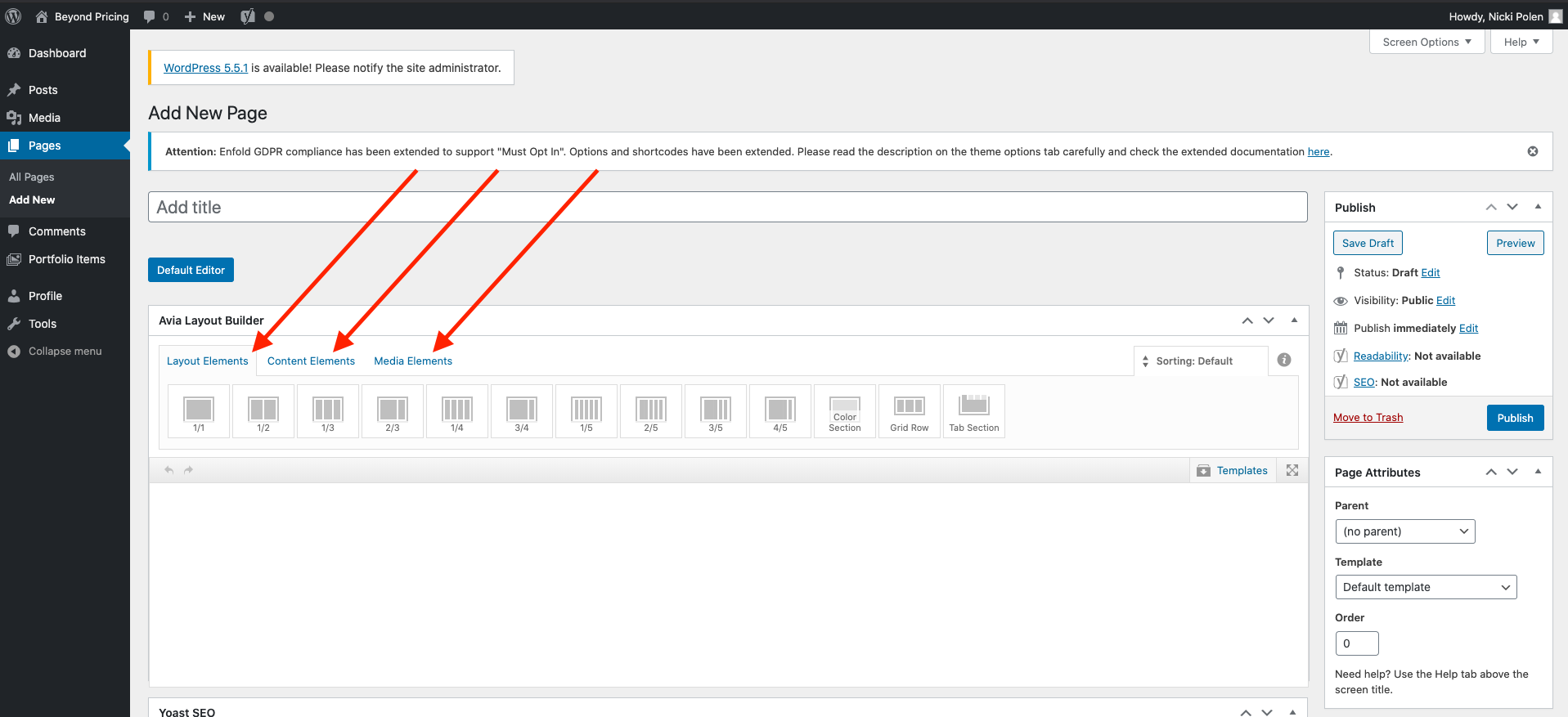The height and width of the screenshot is (717, 1568).
Task: Publish the page
Action: [1515, 418]
